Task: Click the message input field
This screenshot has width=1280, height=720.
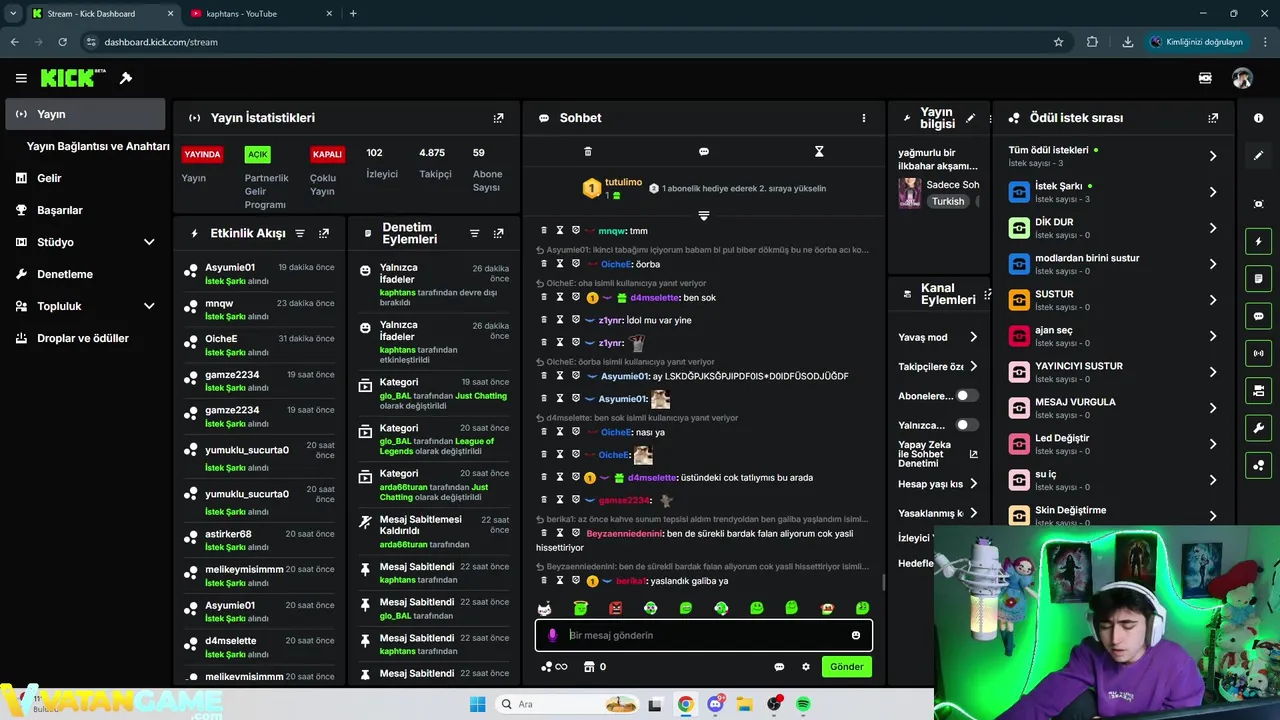Action: coord(704,635)
